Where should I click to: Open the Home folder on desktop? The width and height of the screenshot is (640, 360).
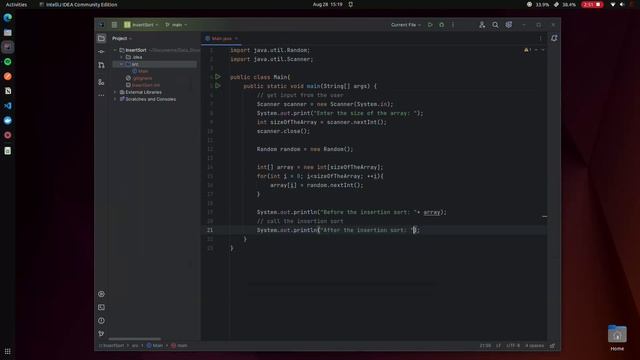point(617,337)
